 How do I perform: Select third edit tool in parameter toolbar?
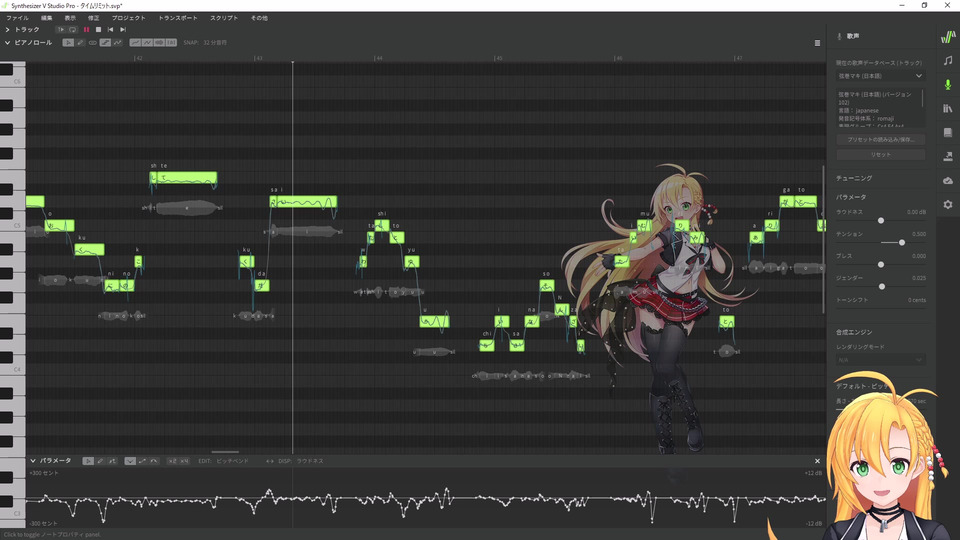[112, 461]
